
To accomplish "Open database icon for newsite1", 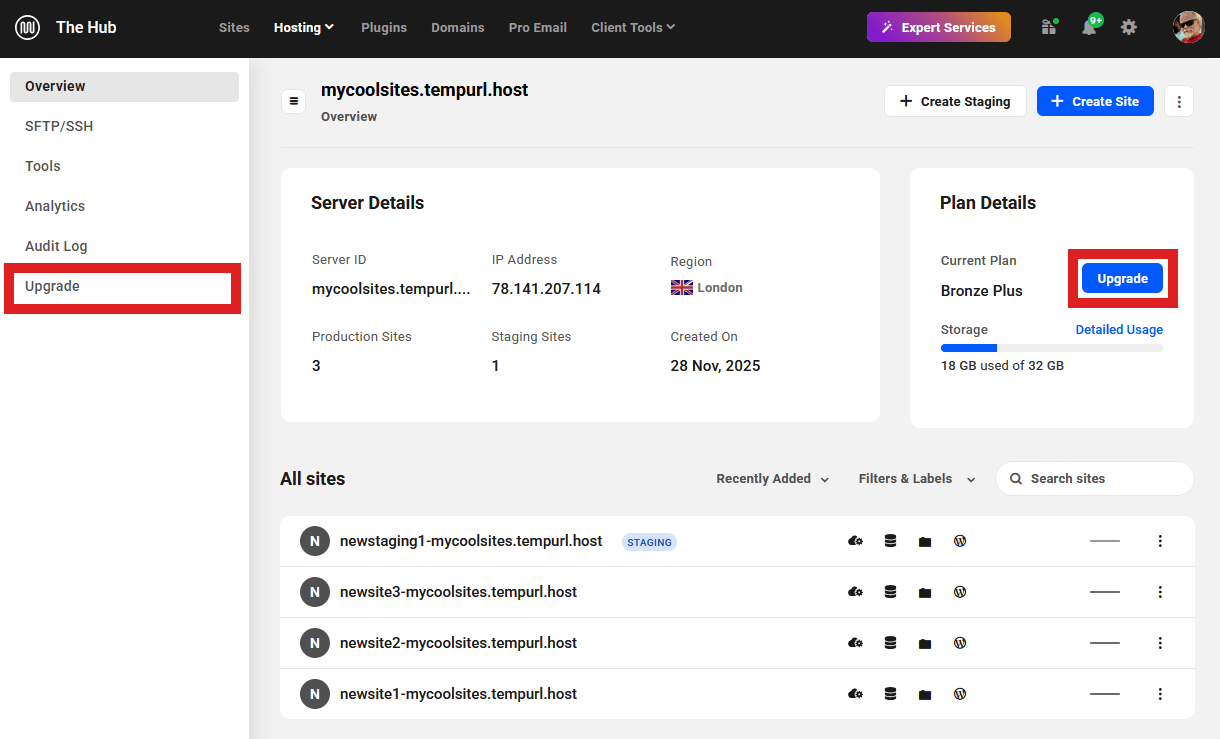I will [x=890, y=694].
